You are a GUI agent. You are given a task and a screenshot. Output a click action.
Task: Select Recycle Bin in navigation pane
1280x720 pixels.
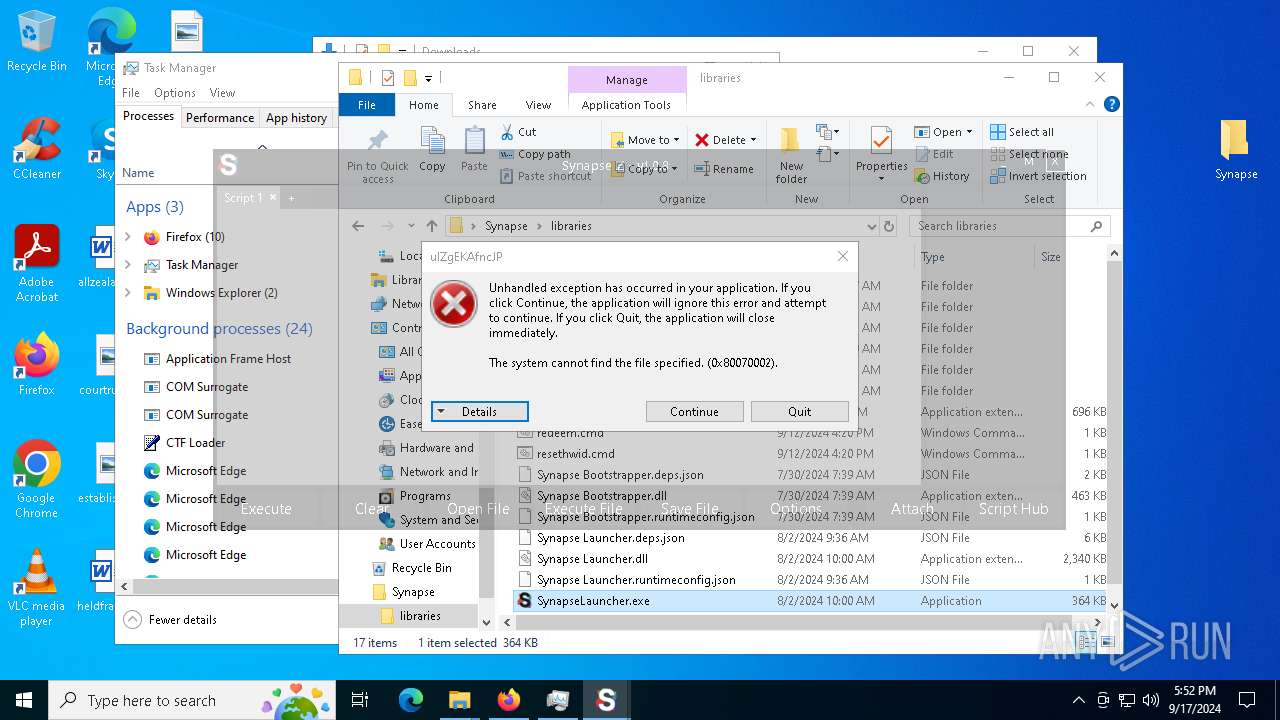click(x=421, y=568)
